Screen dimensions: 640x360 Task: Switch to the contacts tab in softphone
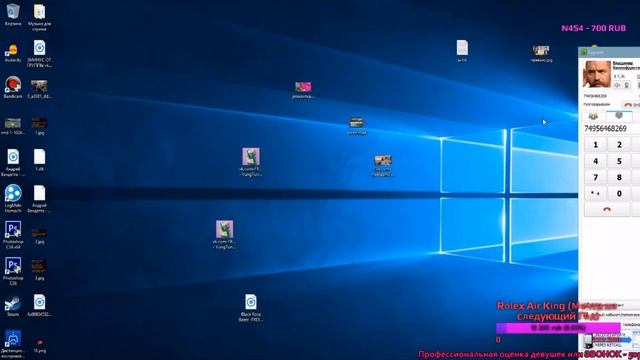point(593,116)
